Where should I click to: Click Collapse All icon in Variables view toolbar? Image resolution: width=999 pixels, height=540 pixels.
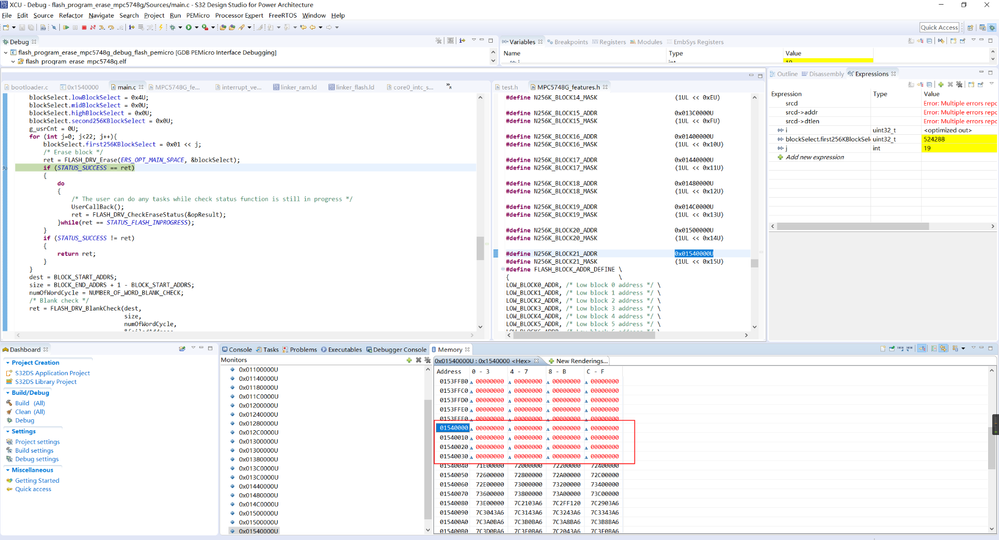point(930,41)
